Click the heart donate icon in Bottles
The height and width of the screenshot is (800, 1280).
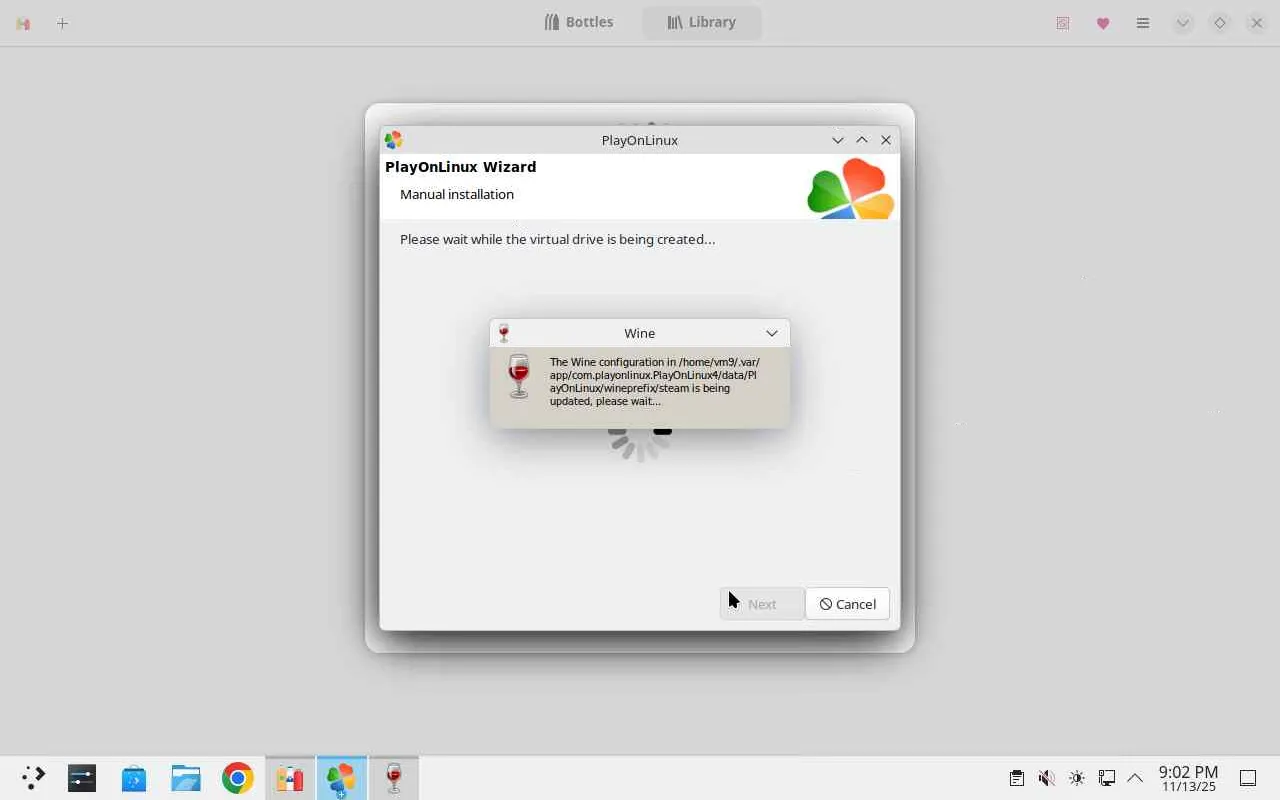[1103, 23]
